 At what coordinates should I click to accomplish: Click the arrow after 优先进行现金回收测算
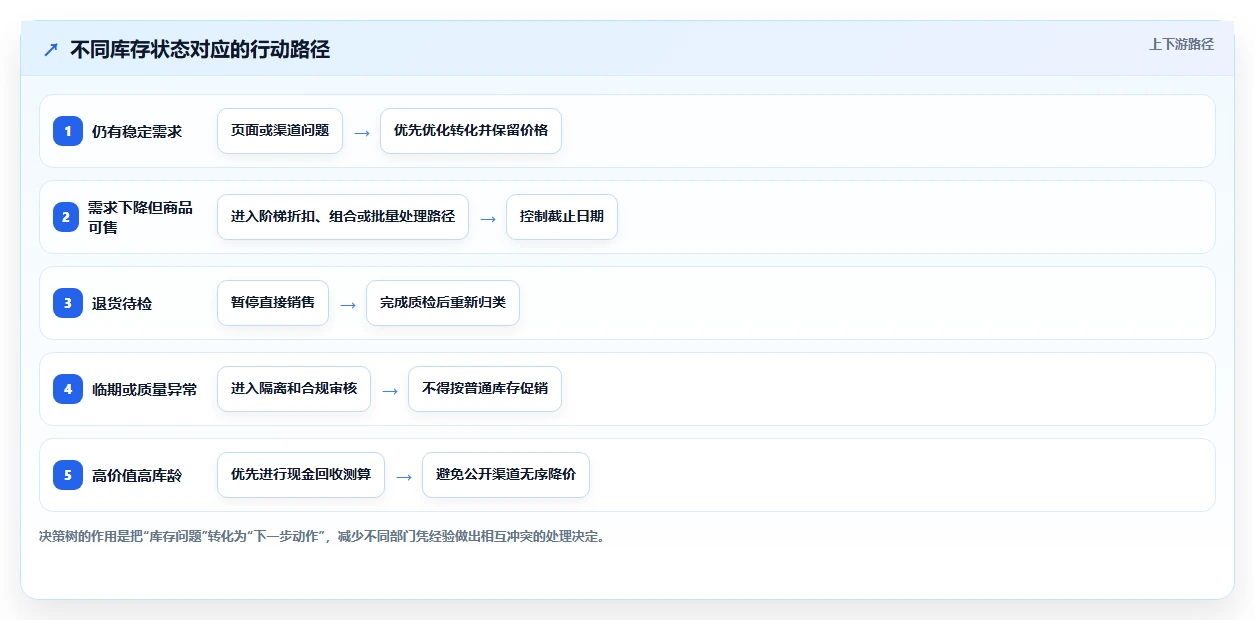404,476
